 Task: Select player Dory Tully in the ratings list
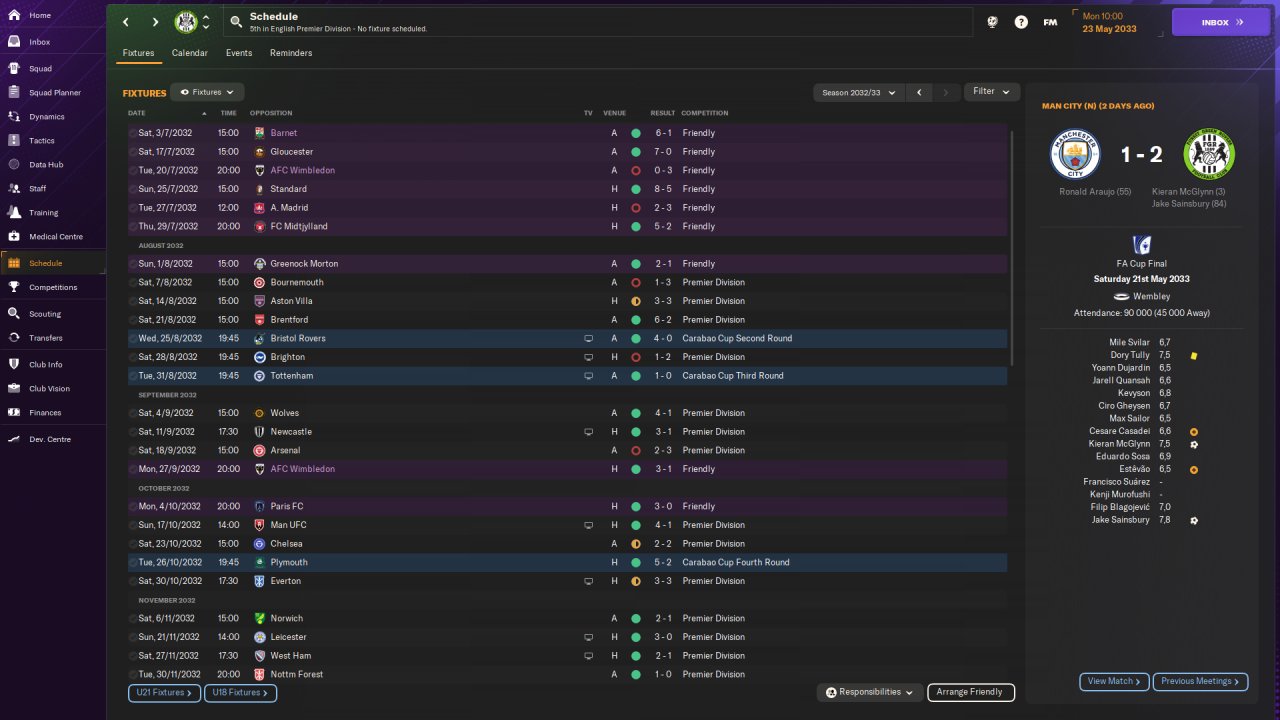pyautogui.click(x=1130, y=355)
